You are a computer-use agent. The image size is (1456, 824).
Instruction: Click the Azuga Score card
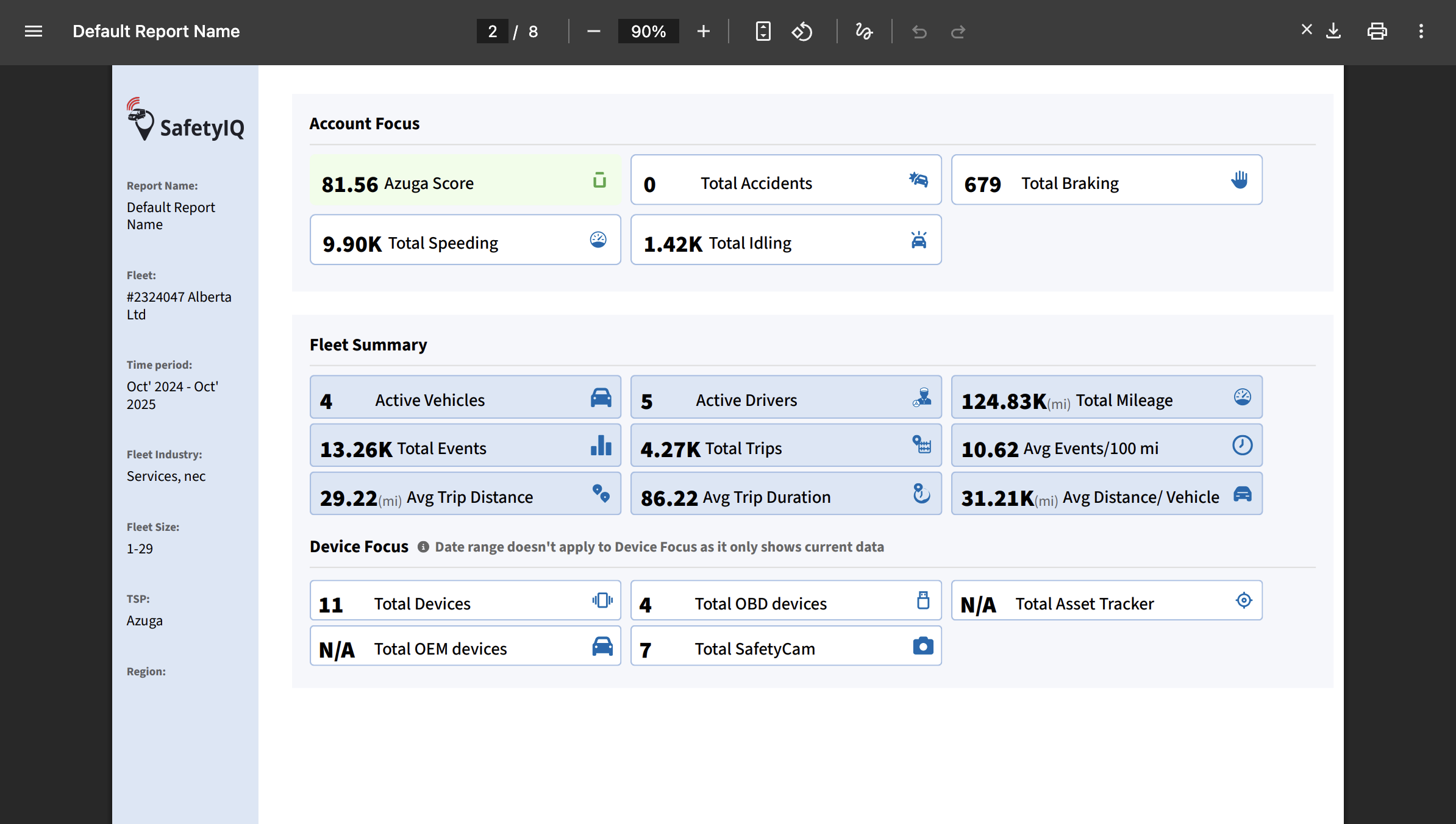465,180
